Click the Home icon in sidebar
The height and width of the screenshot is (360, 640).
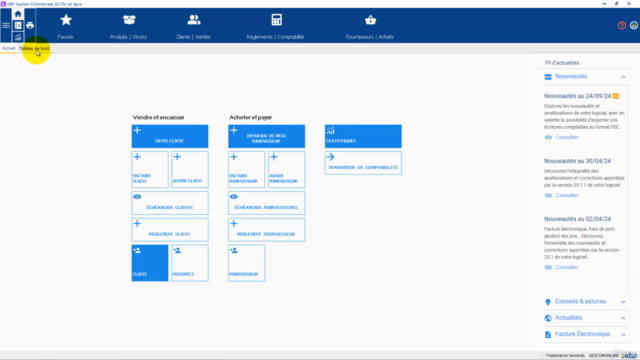(18, 14)
